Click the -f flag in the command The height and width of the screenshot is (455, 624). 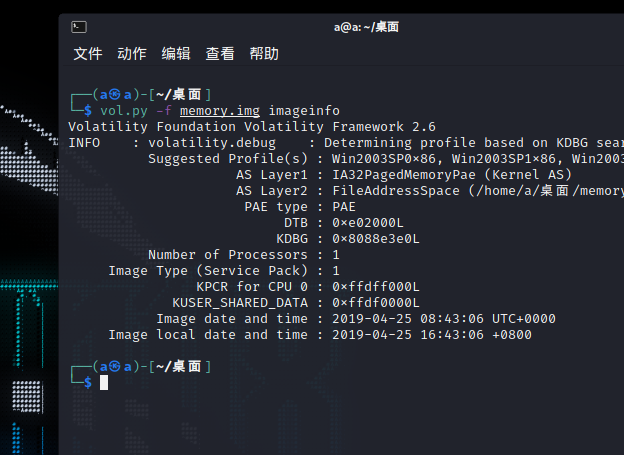(x=164, y=111)
